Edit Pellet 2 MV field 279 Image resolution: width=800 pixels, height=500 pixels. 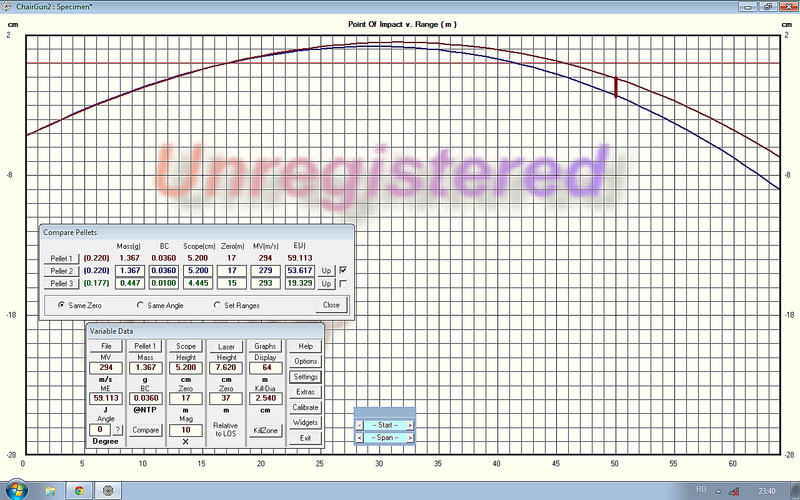[x=265, y=270]
